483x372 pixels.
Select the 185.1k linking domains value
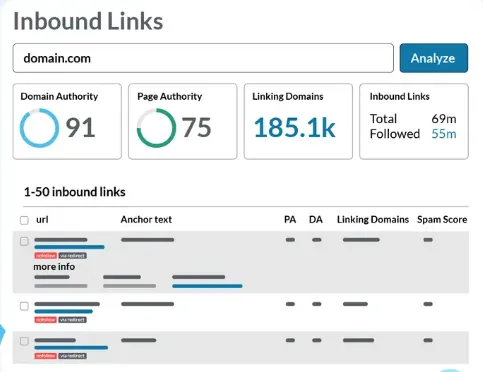pos(295,128)
